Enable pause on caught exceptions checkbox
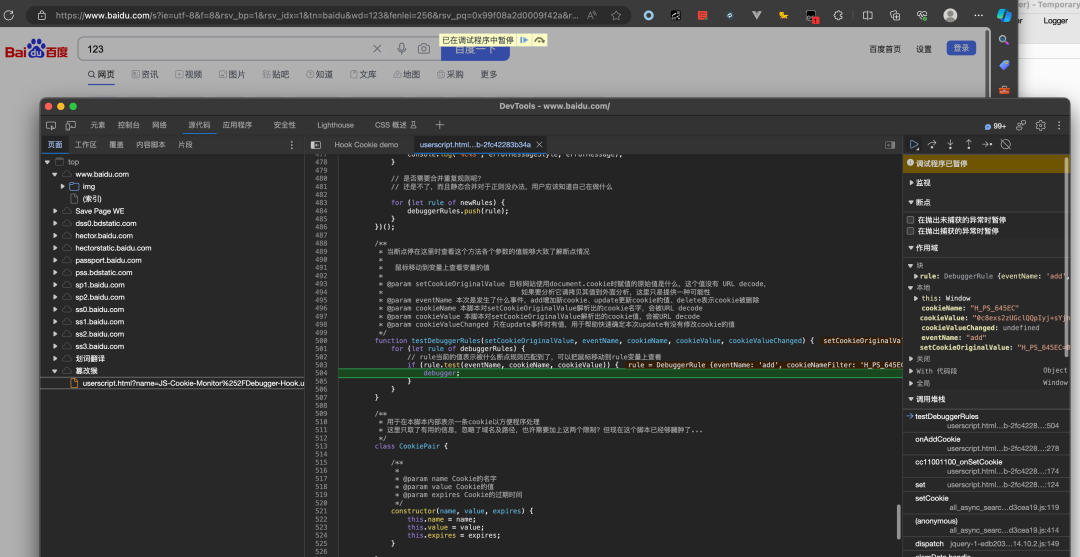The height and width of the screenshot is (557, 1080). (911, 231)
